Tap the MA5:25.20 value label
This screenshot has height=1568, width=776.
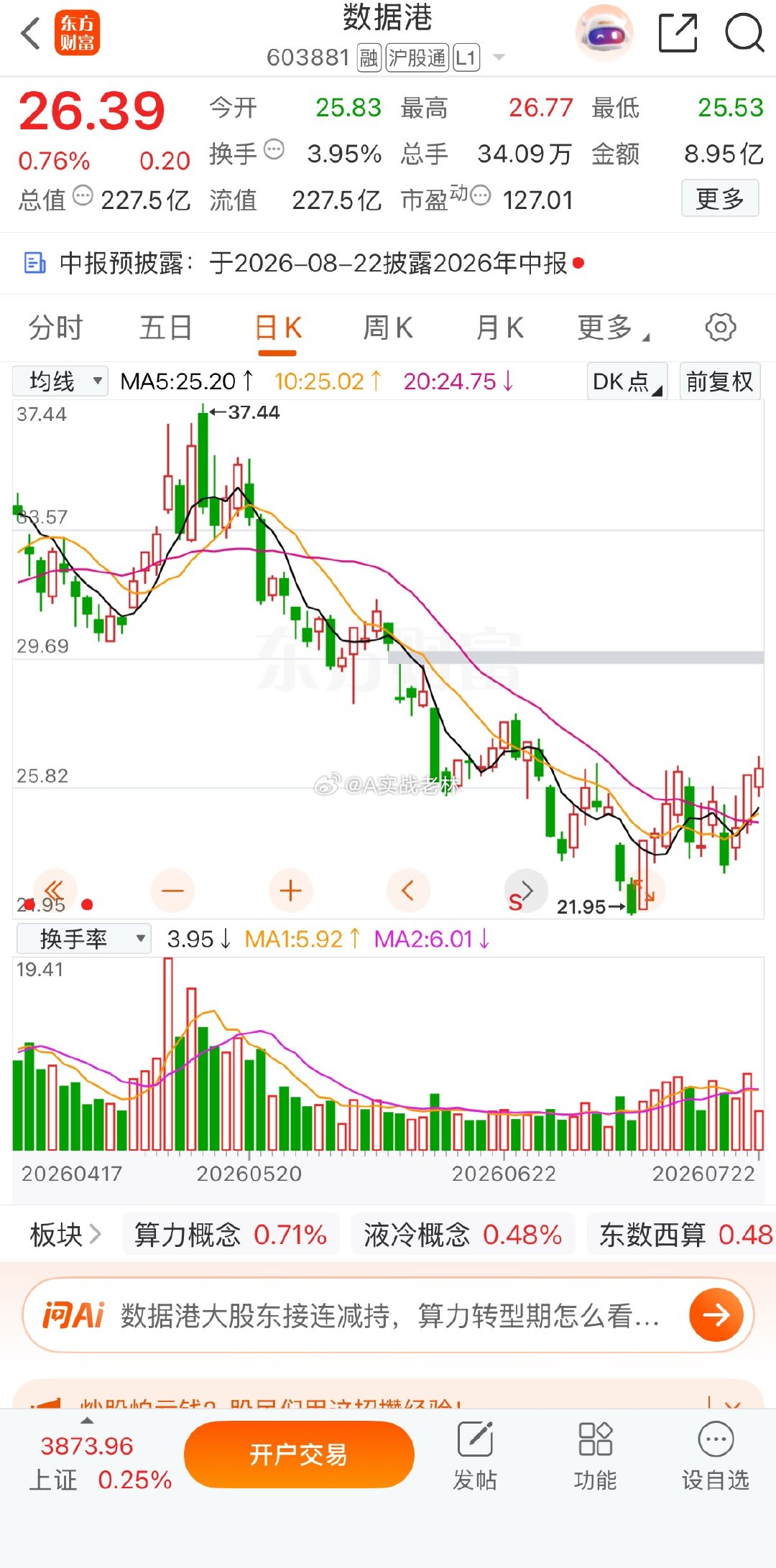(187, 381)
